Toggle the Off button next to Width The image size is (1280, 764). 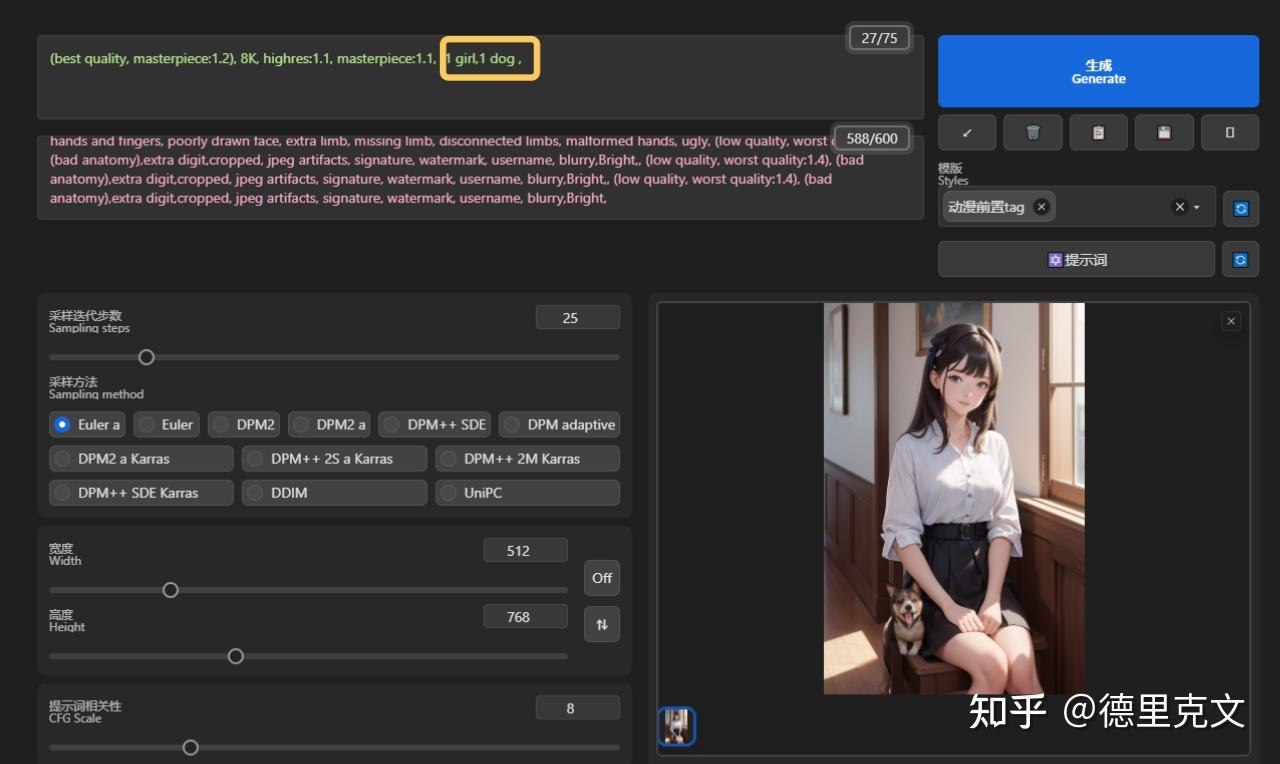click(601, 578)
